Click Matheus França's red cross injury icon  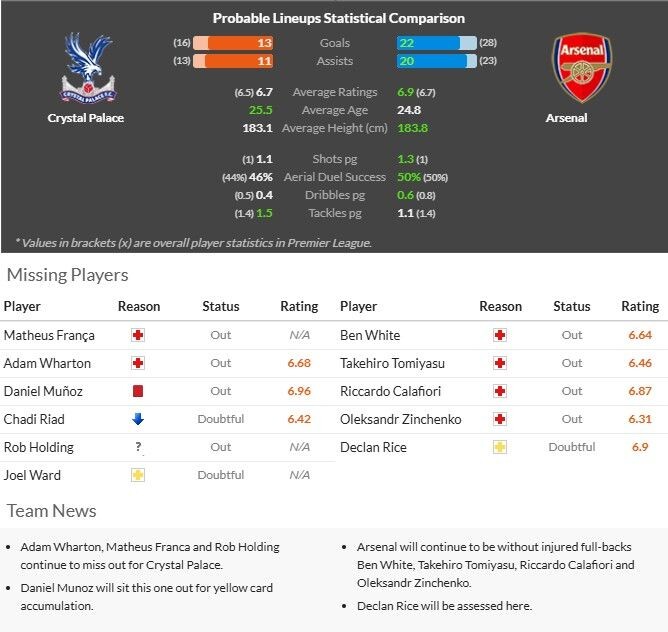click(x=138, y=335)
